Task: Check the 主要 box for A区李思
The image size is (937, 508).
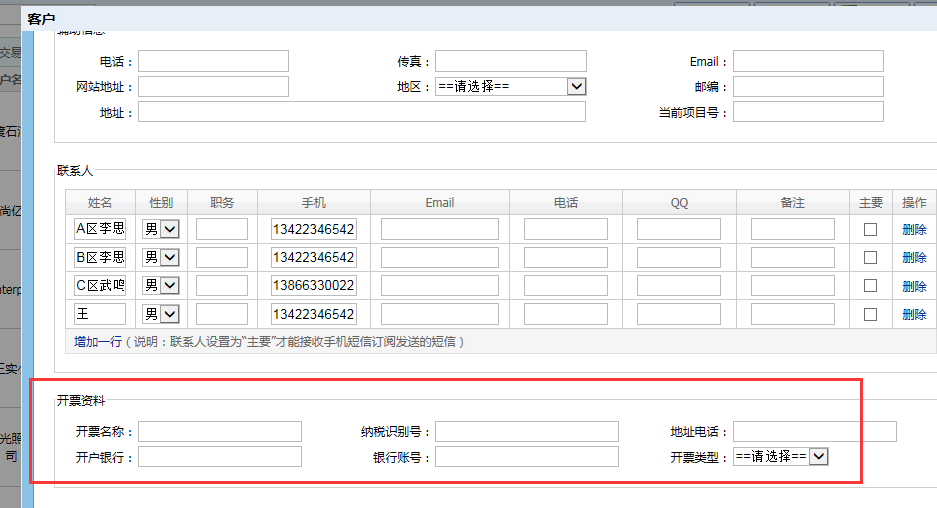Action: [870, 229]
